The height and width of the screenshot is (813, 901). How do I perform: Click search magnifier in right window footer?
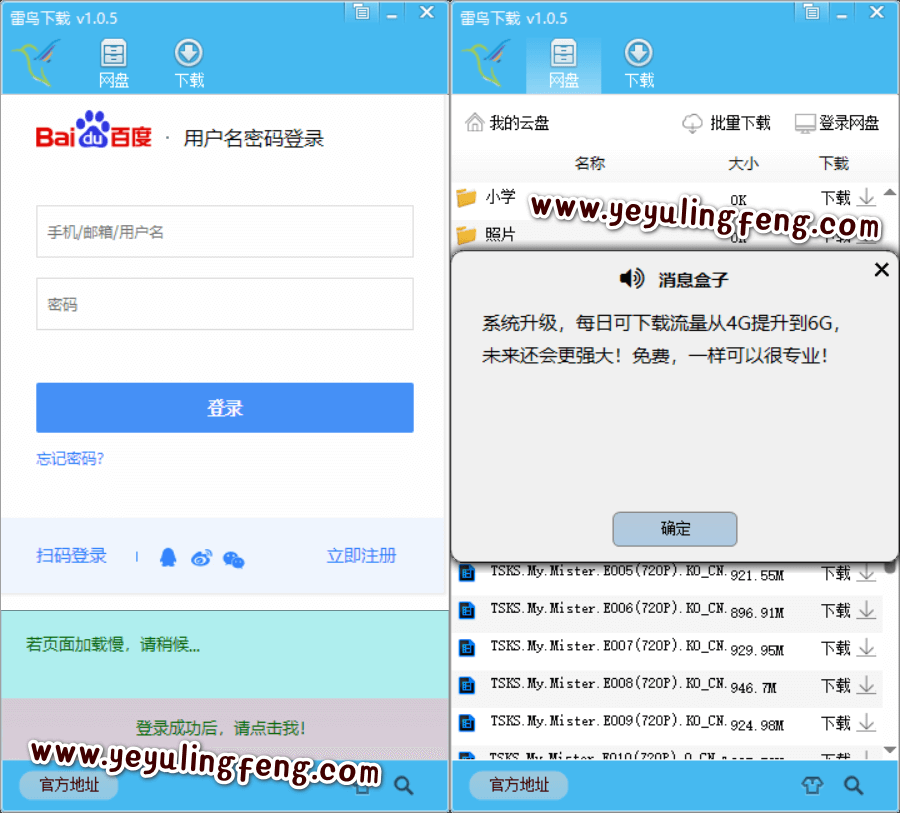[853, 785]
